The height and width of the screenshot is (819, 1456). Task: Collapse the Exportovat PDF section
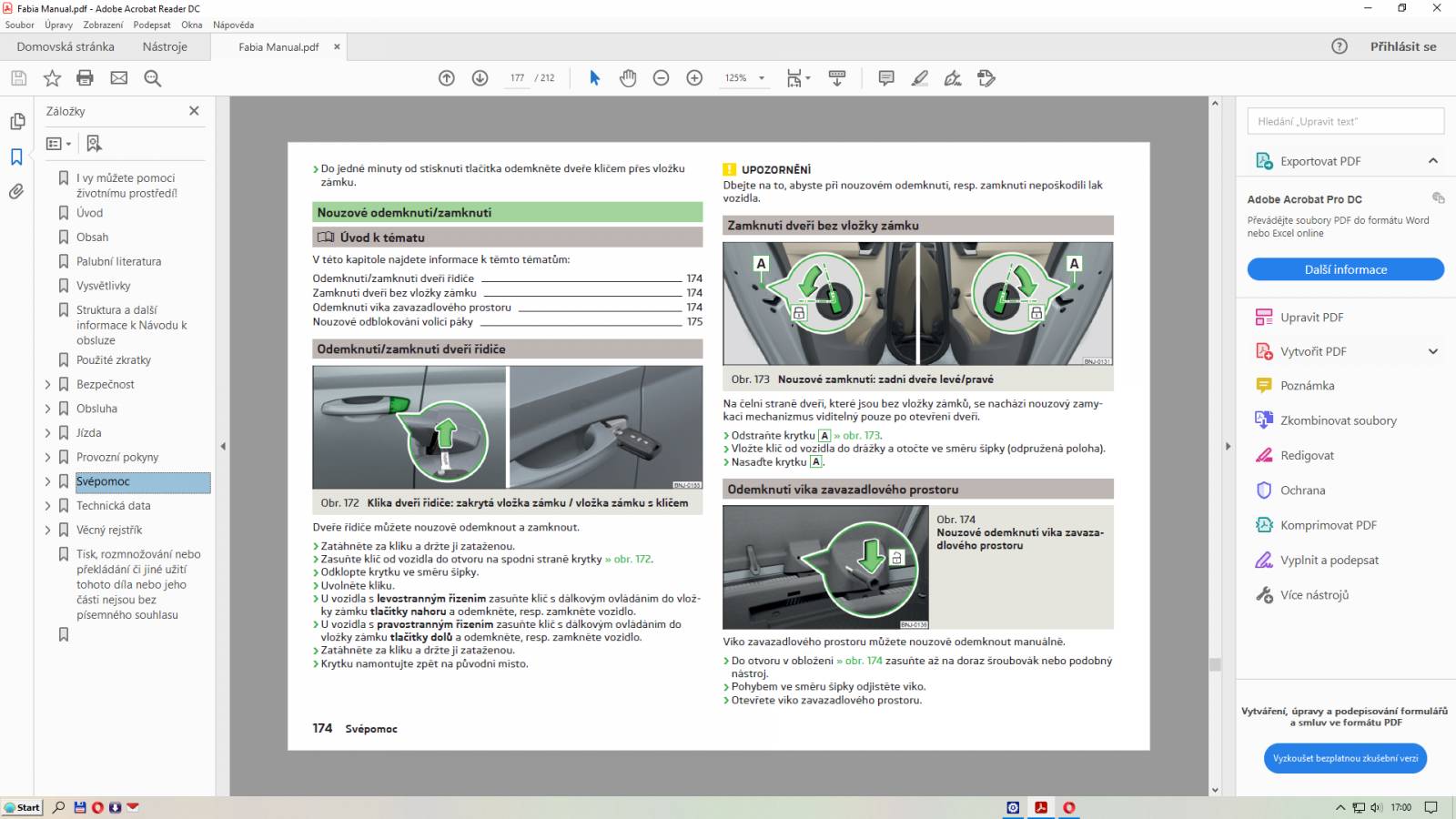(1433, 161)
